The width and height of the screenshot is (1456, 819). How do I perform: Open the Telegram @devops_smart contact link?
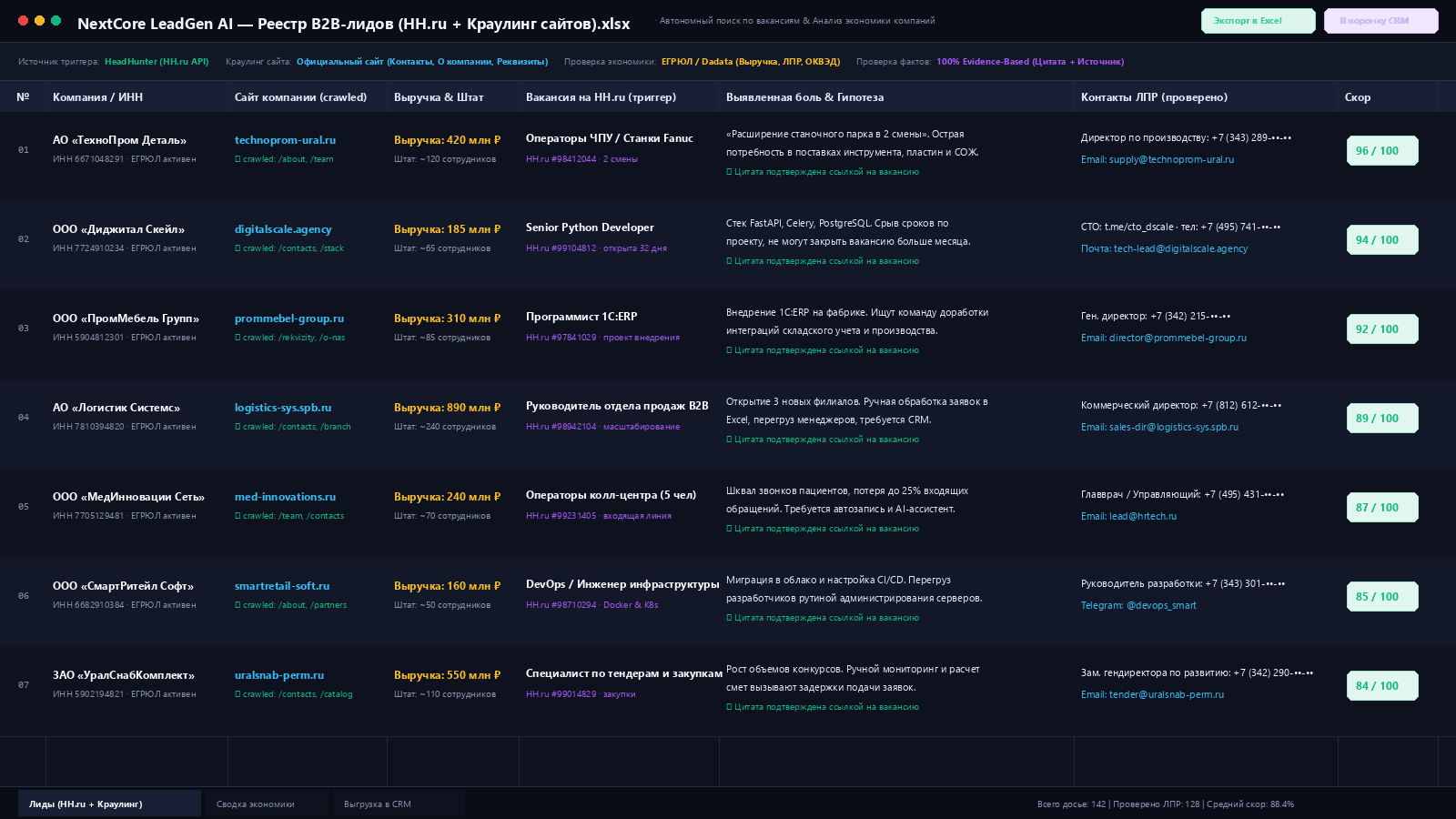point(1138,605)
